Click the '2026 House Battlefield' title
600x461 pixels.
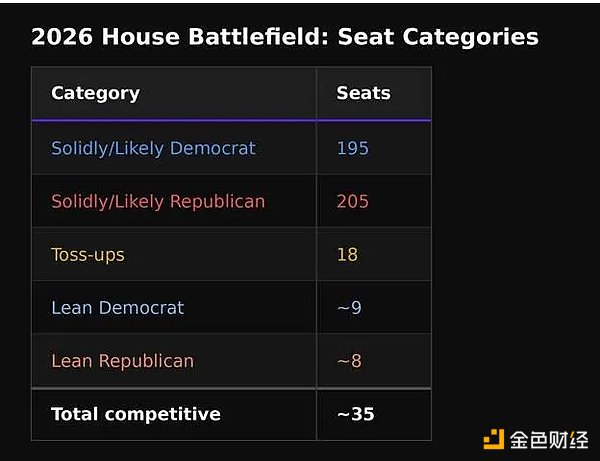pos(285,37)
